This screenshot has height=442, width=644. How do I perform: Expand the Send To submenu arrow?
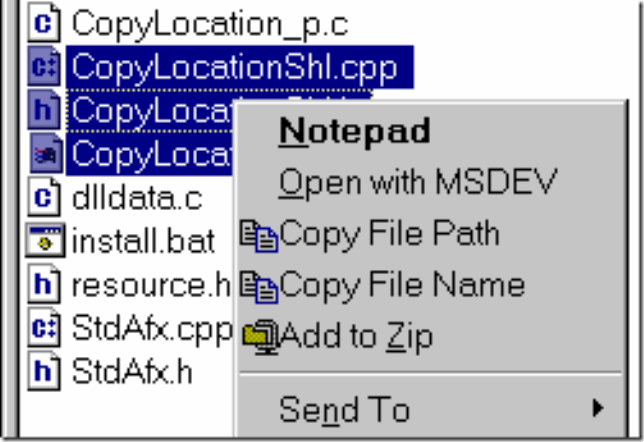point(598,408)
